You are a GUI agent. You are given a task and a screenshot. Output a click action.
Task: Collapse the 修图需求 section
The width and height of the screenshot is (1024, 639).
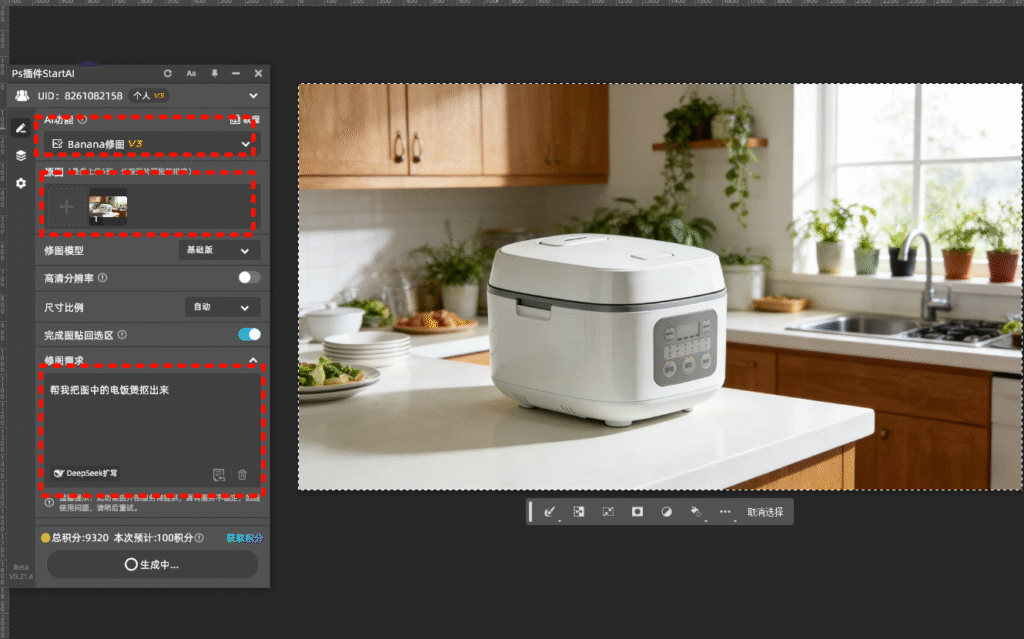click(253, 360)
